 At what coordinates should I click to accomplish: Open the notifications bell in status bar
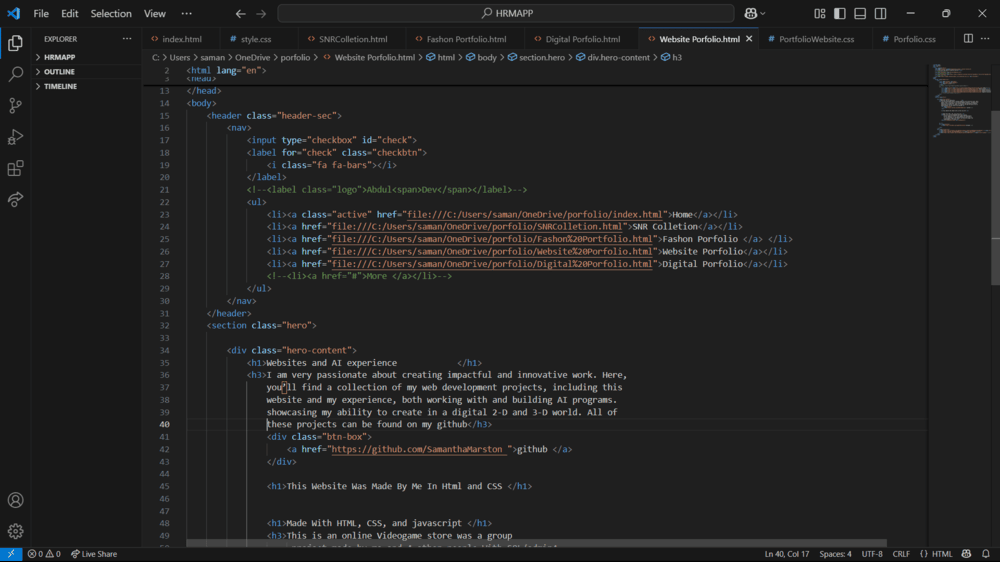coord(986,554)
